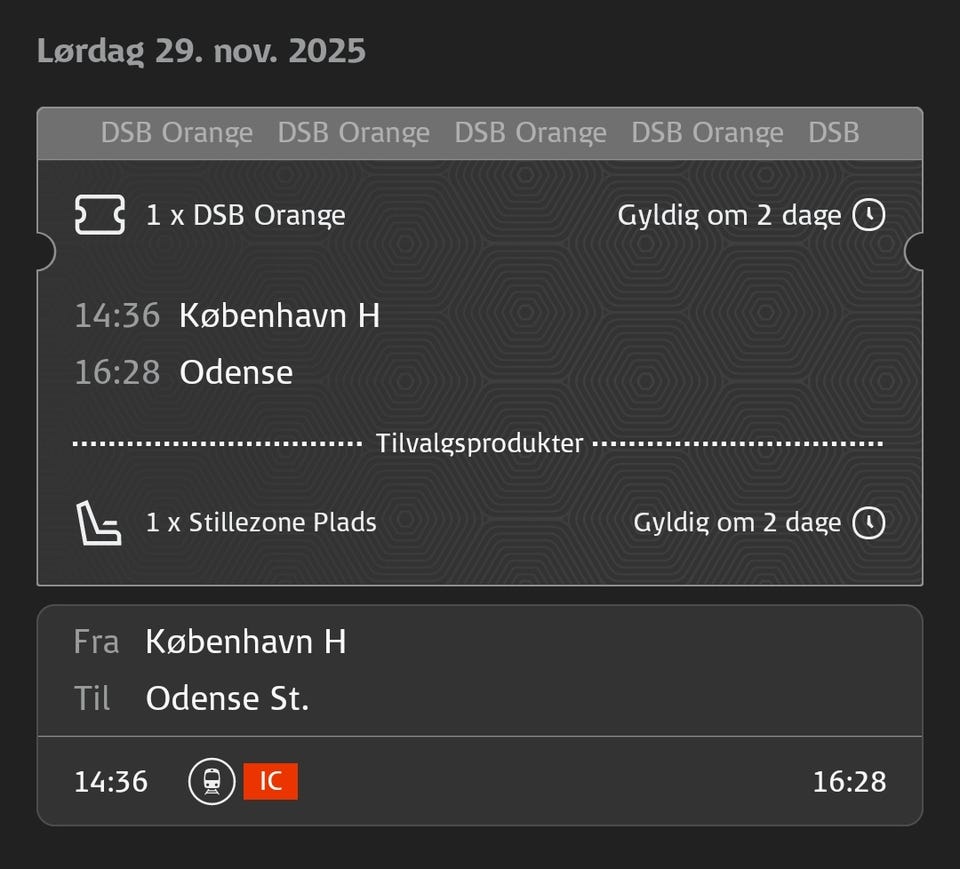Tap the repeating DSB Orange banner strip
960x869 pixels.
coord(479,133)
